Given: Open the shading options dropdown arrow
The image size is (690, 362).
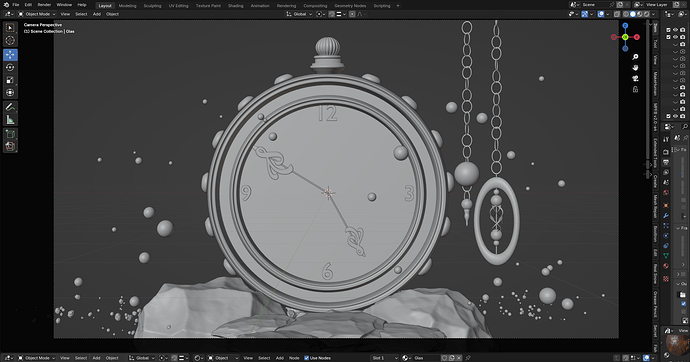Looking at the screenshot, I should [653, 14].
